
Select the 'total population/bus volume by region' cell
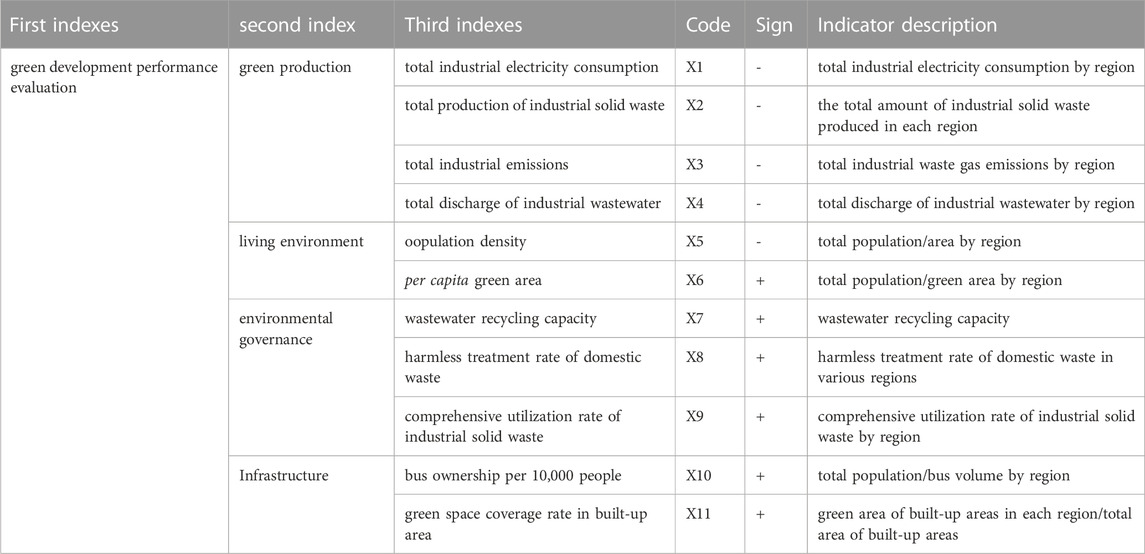coord(976,476)
